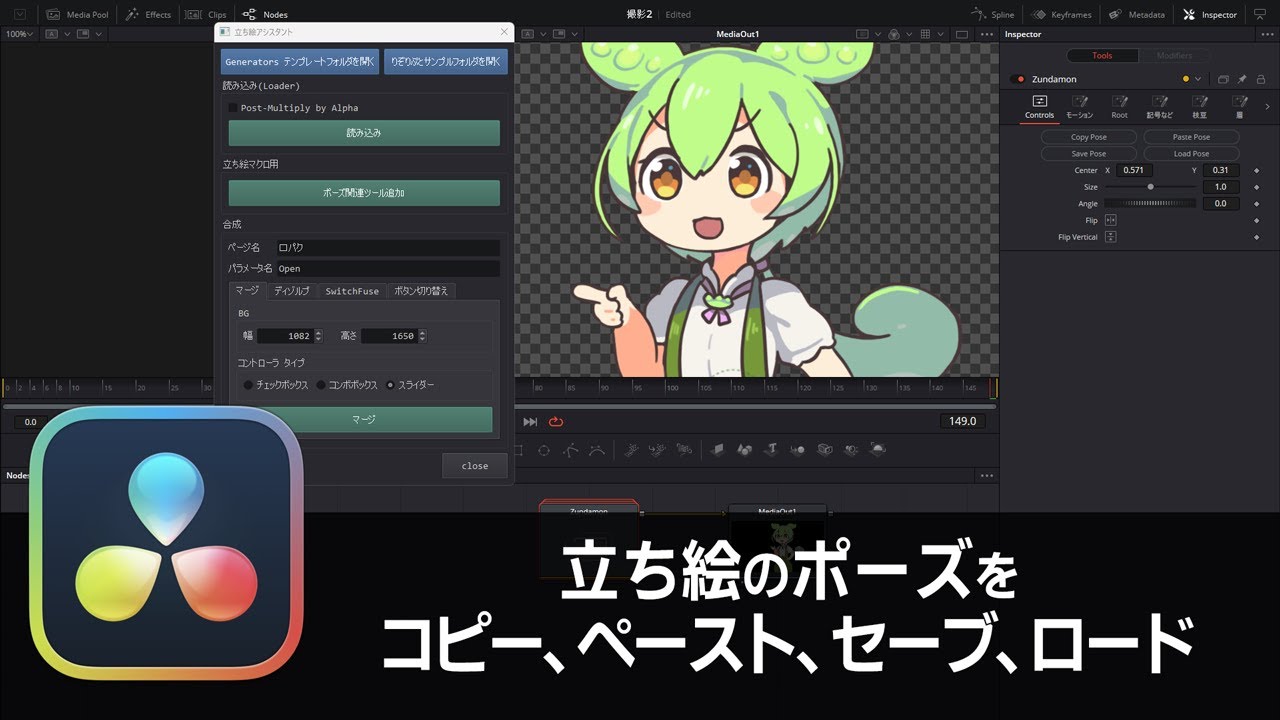Add a Shape 3D node
This screenshot has width=1280, height=720.
(744, 450)
